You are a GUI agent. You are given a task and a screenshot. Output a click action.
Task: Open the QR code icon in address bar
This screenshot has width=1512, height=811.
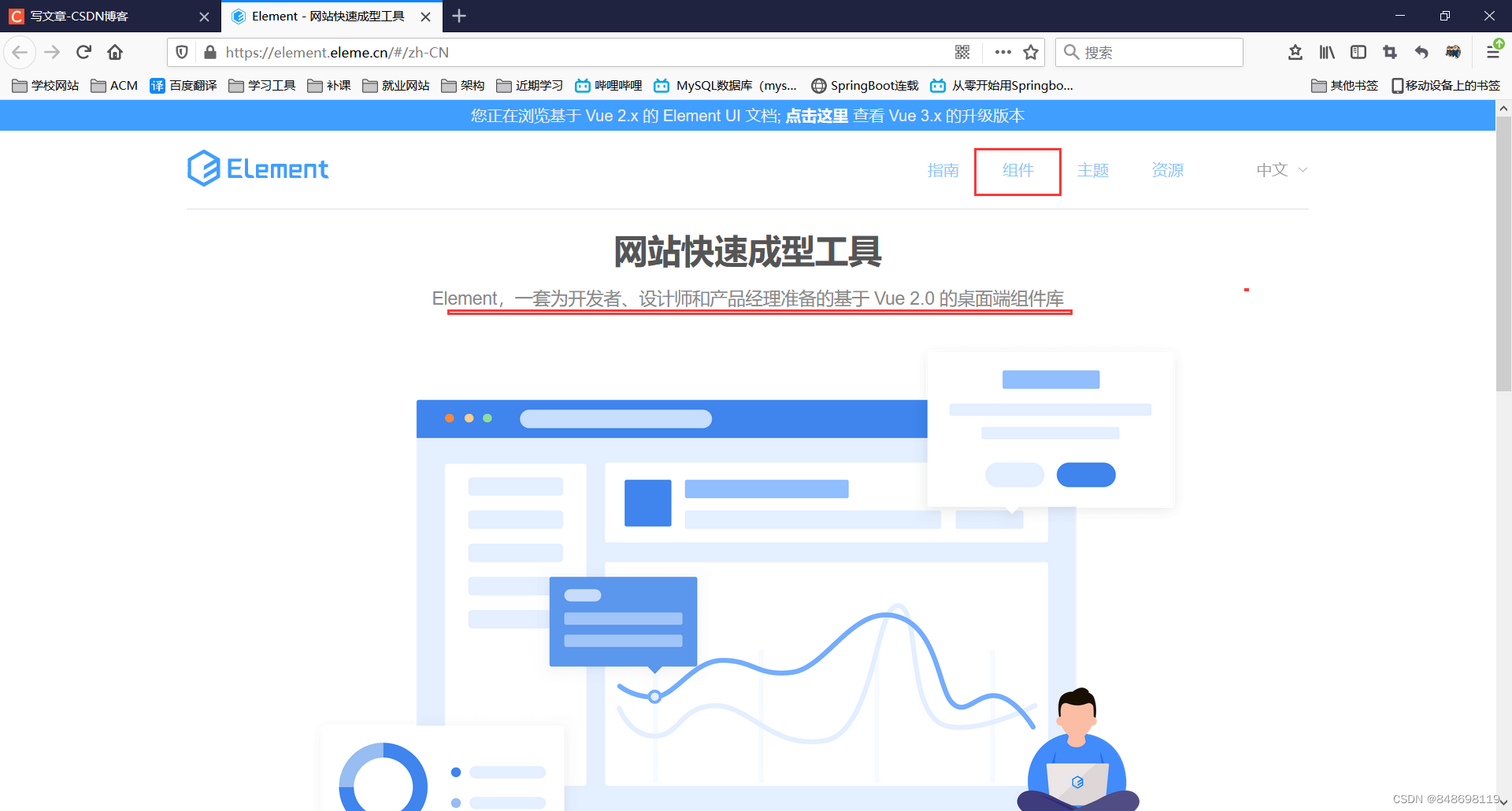point(962,52)
